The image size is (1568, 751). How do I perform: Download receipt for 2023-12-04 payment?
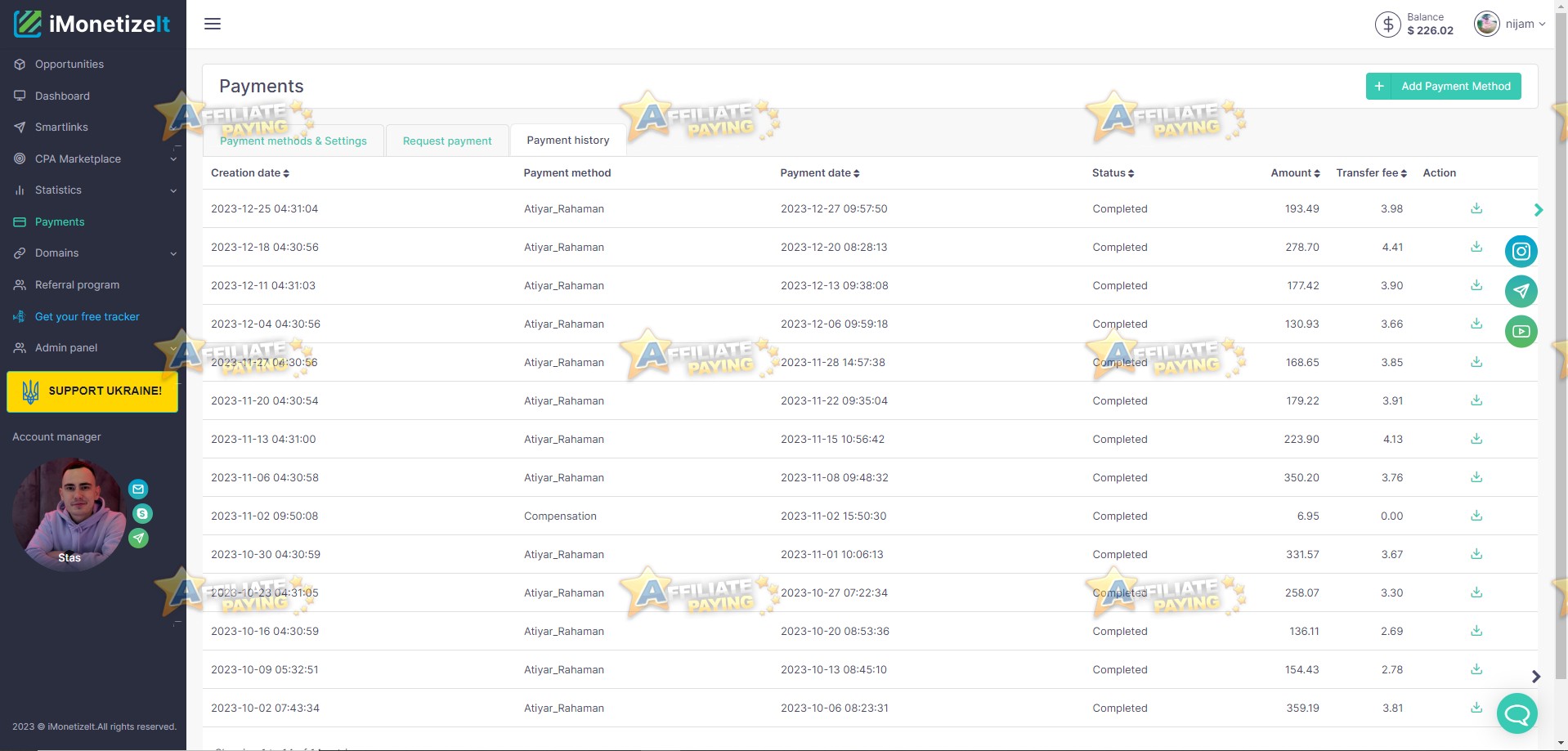[x=1476, y=324]
